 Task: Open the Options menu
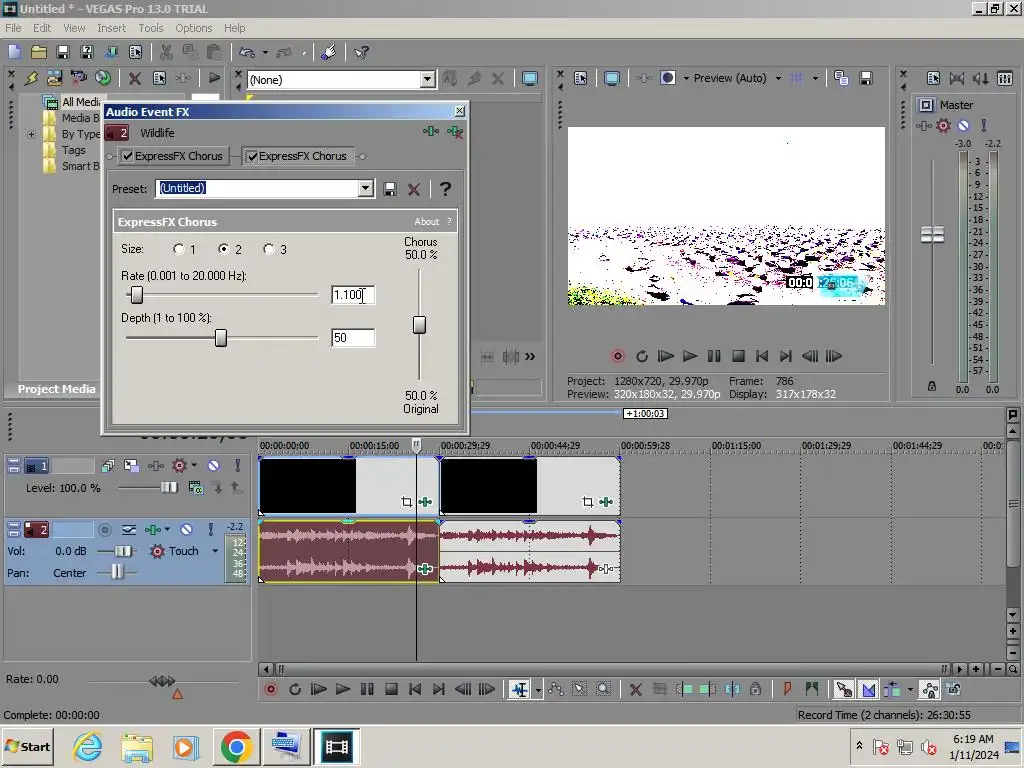pyautogui.click(x=193, y=28)
